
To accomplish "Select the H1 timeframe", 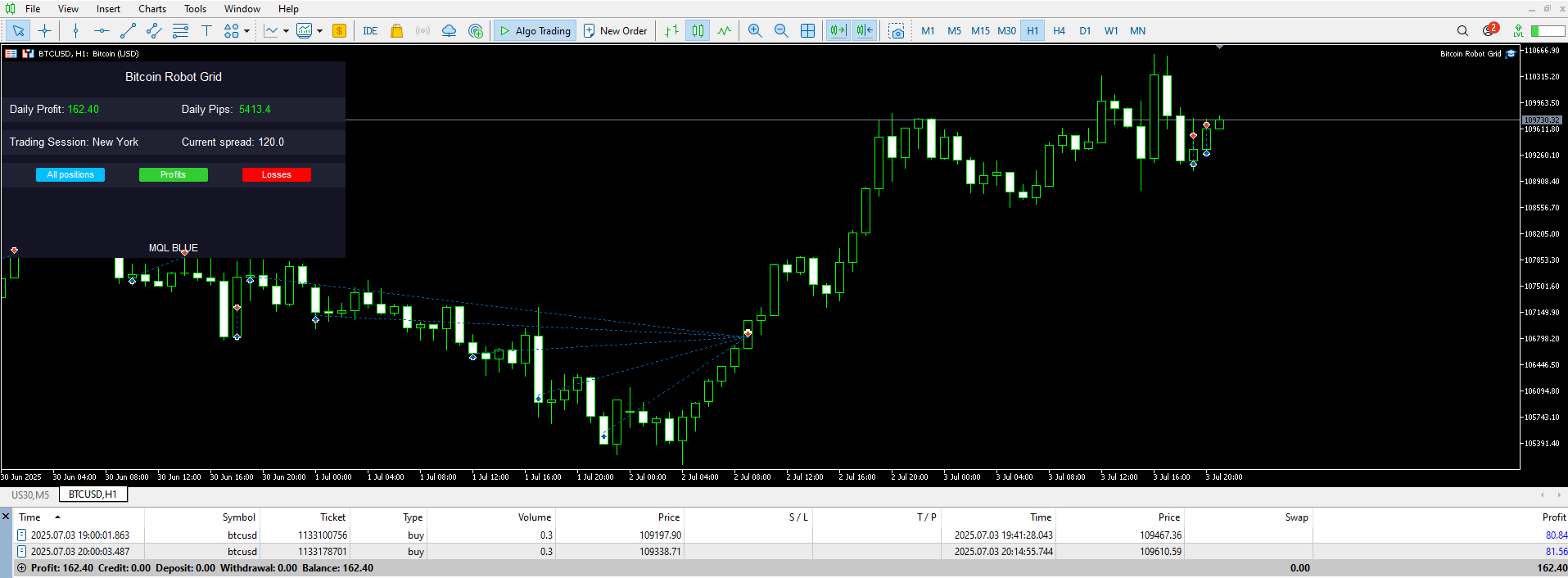I will click(x=1033, y=31).
